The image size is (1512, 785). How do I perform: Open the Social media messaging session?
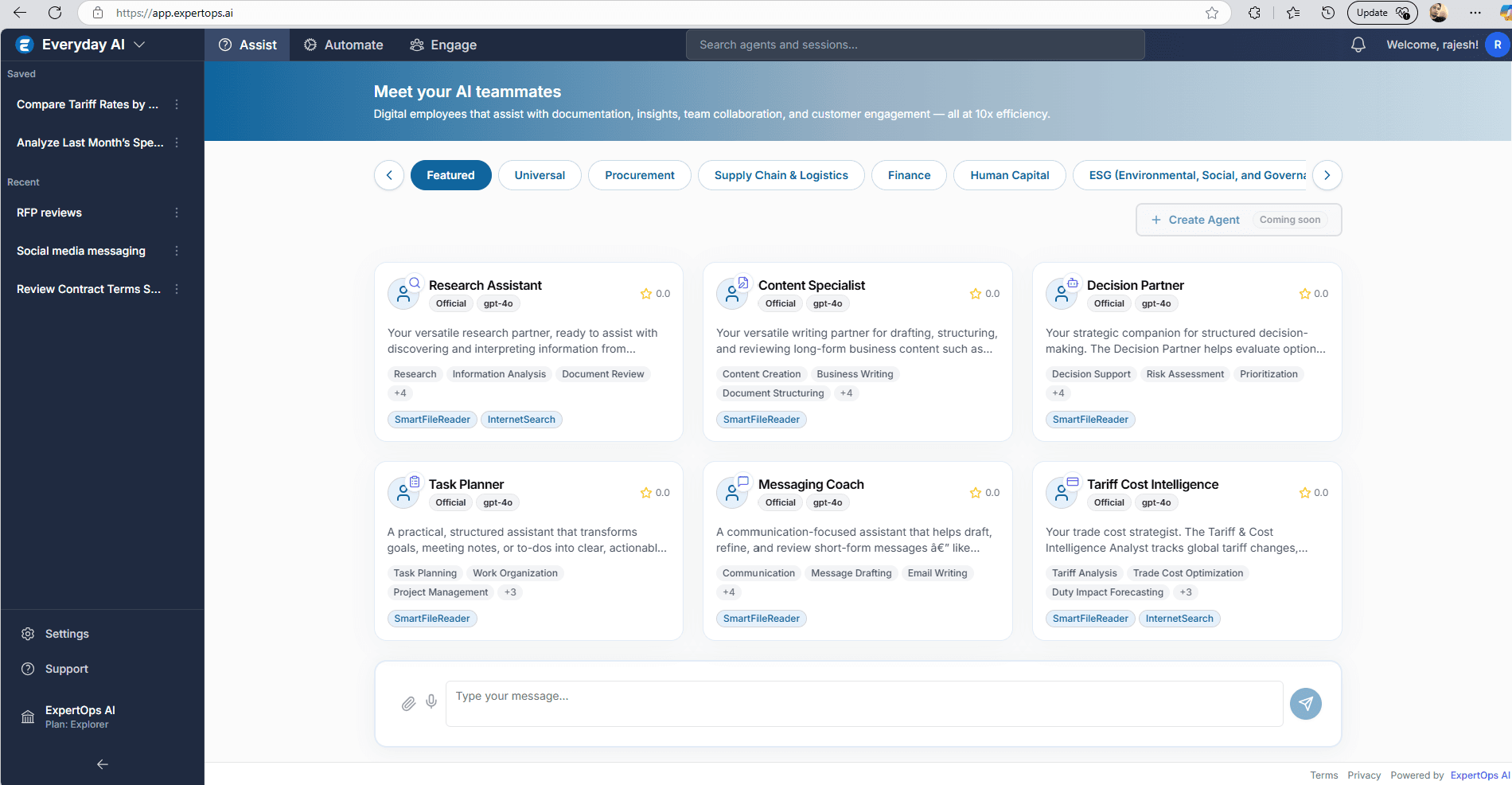point(81,251)
